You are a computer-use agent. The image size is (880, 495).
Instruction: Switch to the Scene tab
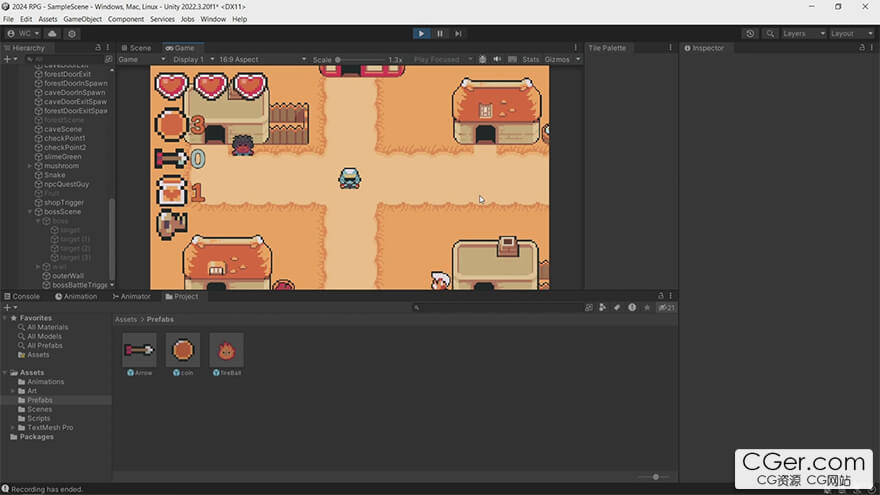136,48
